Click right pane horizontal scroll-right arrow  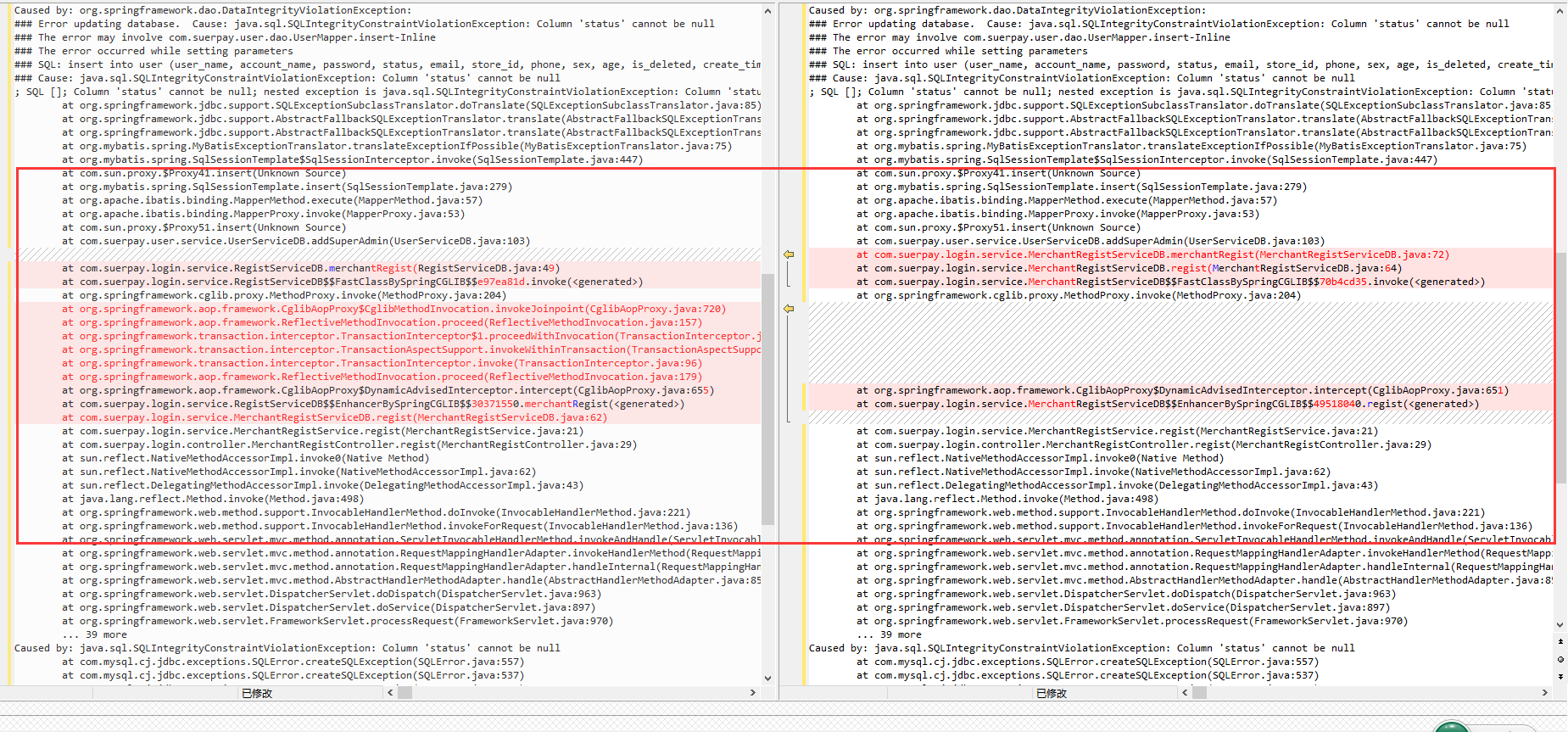tap(1545, 693)
